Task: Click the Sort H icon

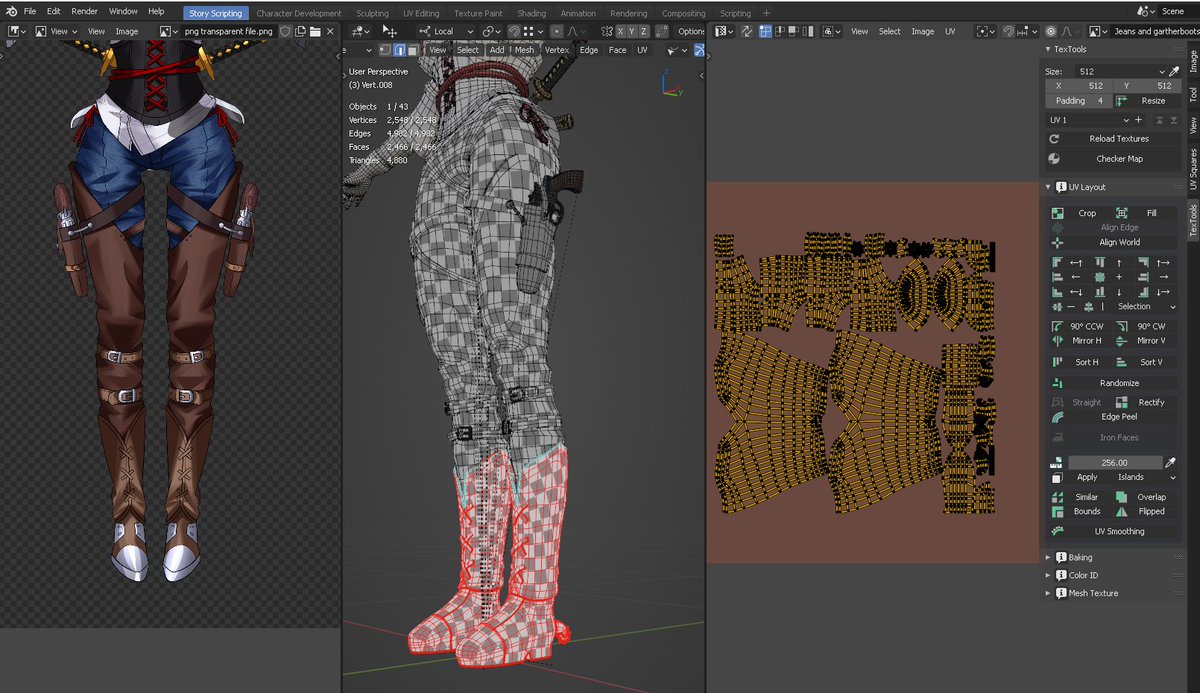Action: point(1058,362)
